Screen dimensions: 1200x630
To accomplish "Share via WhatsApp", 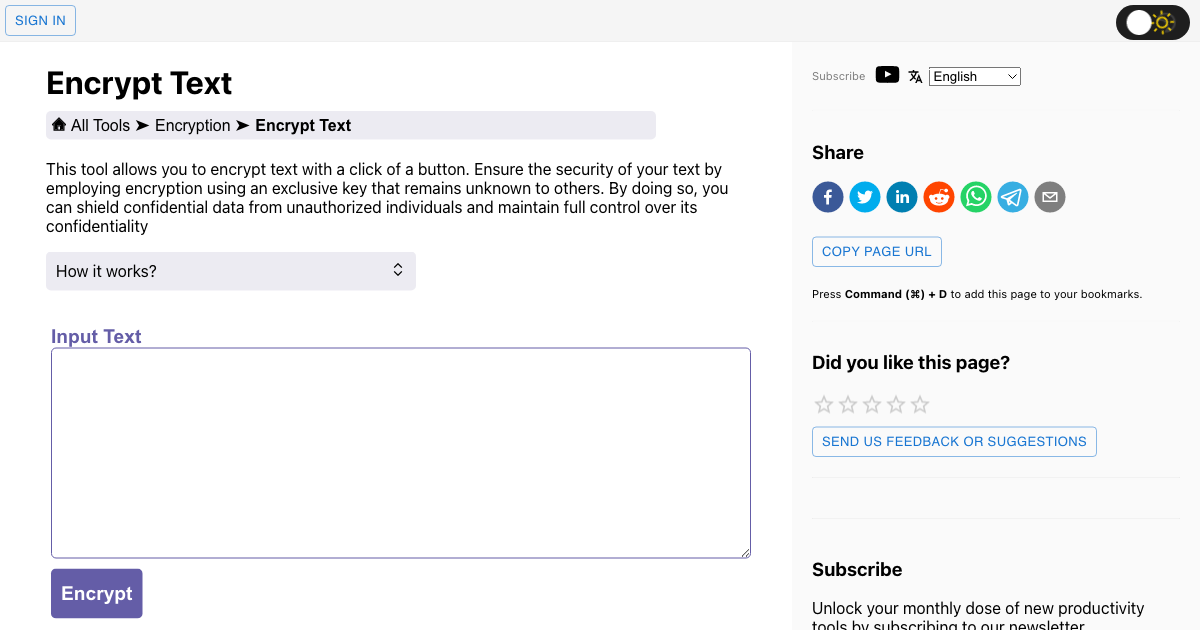I will pos(975,197).
